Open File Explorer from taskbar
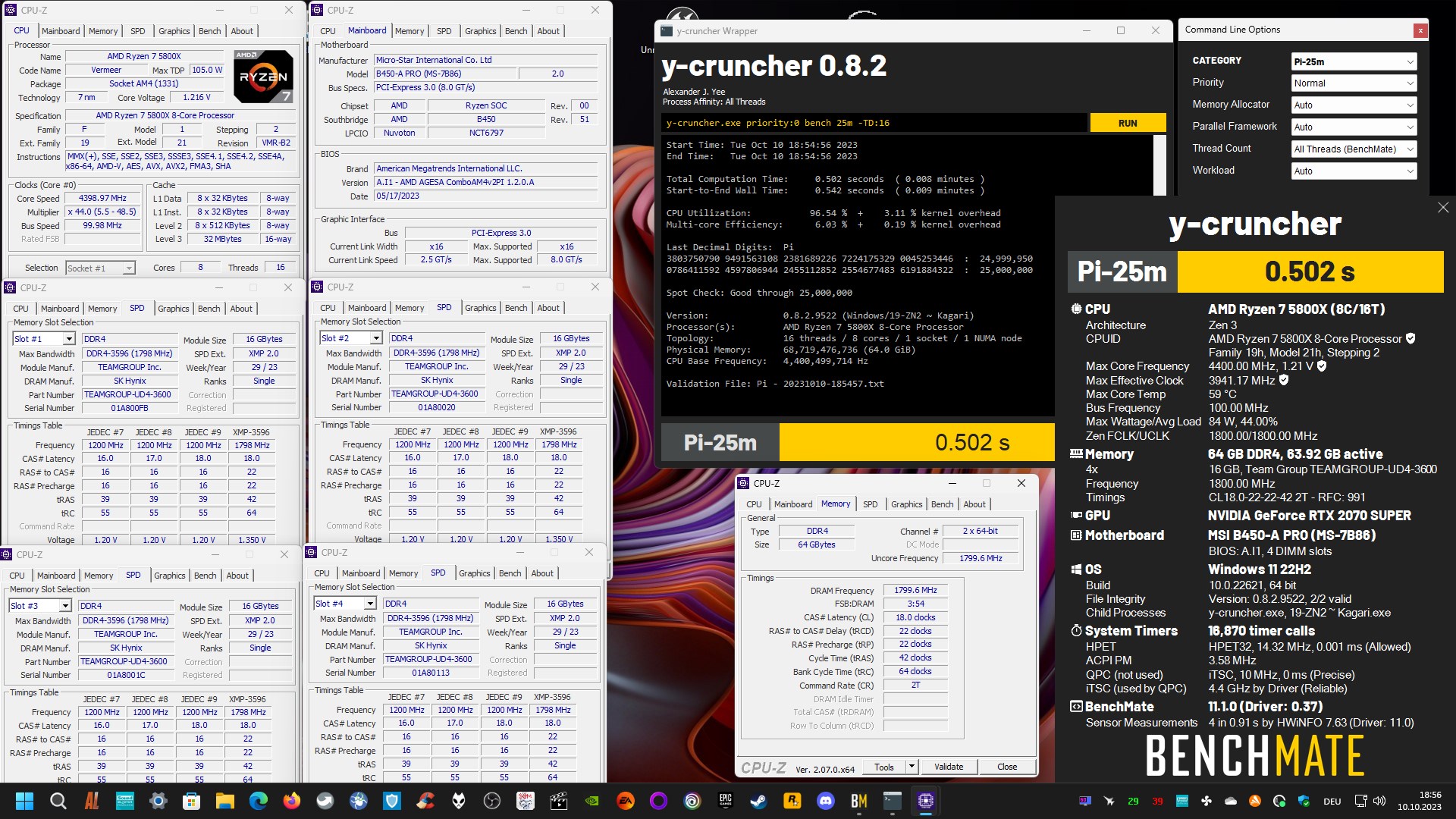Screen dimensions: 1456x819 224,801
